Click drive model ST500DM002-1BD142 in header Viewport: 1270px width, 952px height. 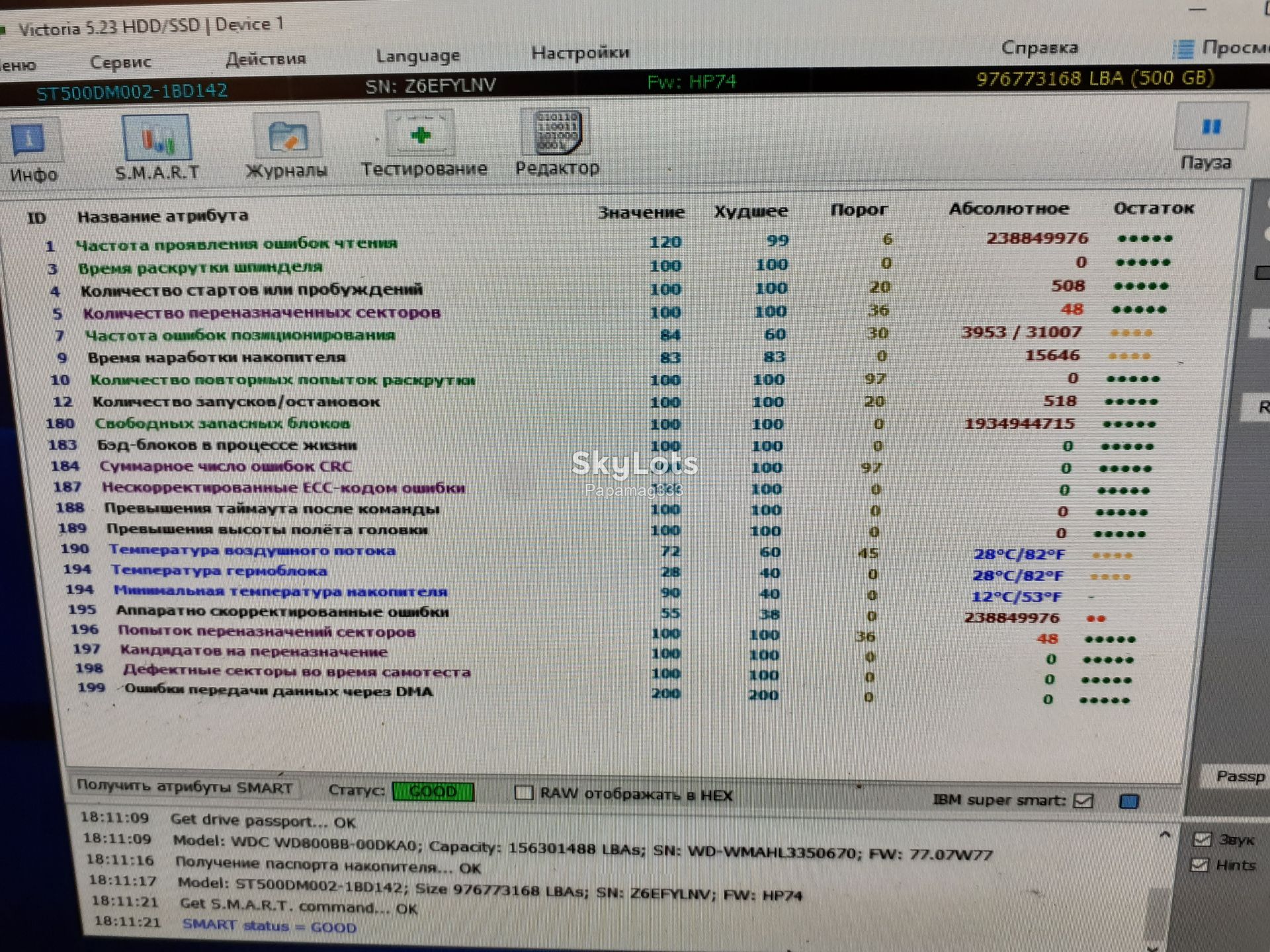coord(132,91)
